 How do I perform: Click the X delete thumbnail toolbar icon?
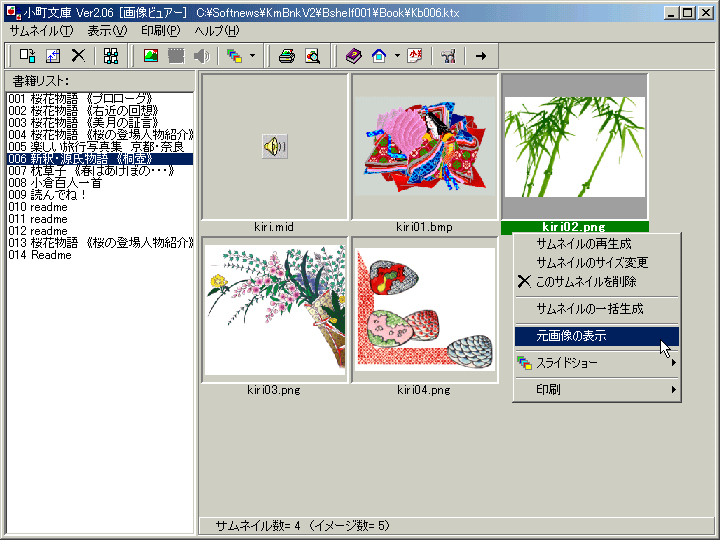[79, 56]
